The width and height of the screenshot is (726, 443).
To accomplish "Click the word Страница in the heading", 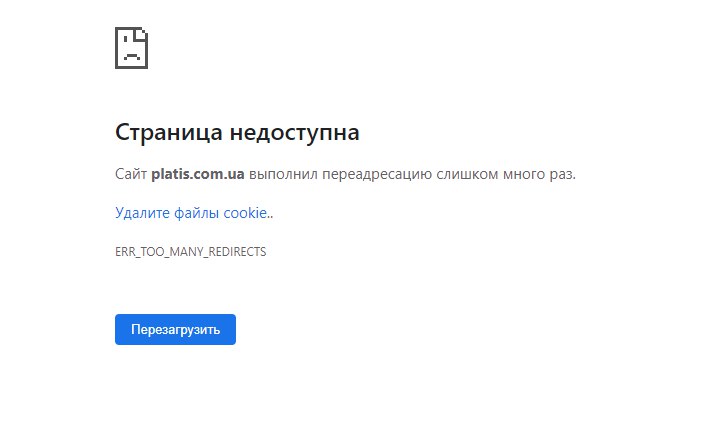I will (169, 132).
